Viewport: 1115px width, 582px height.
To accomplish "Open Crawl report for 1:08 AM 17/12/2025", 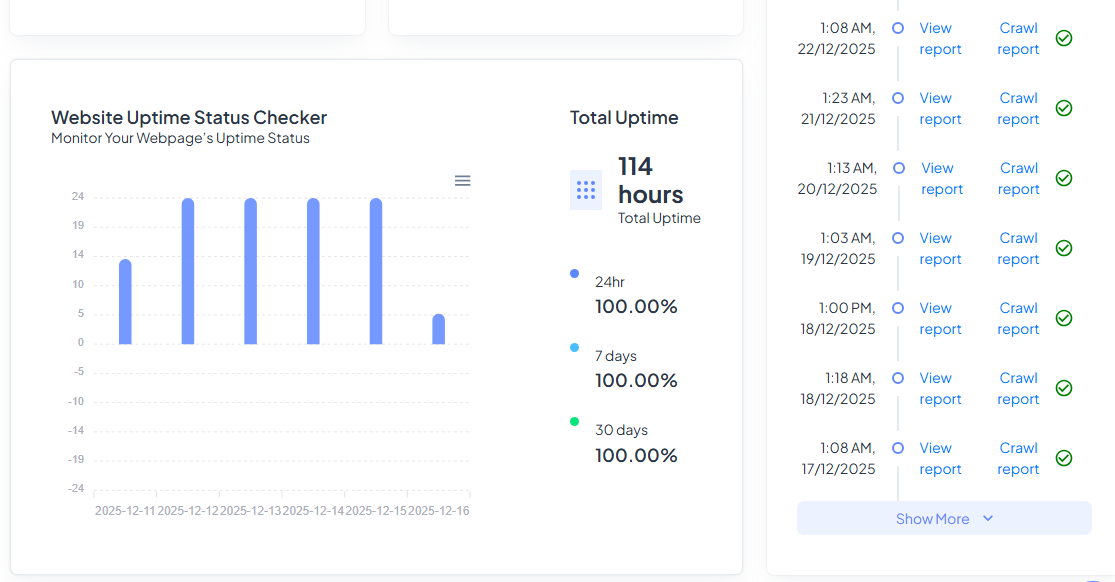I will (1018, 459).
